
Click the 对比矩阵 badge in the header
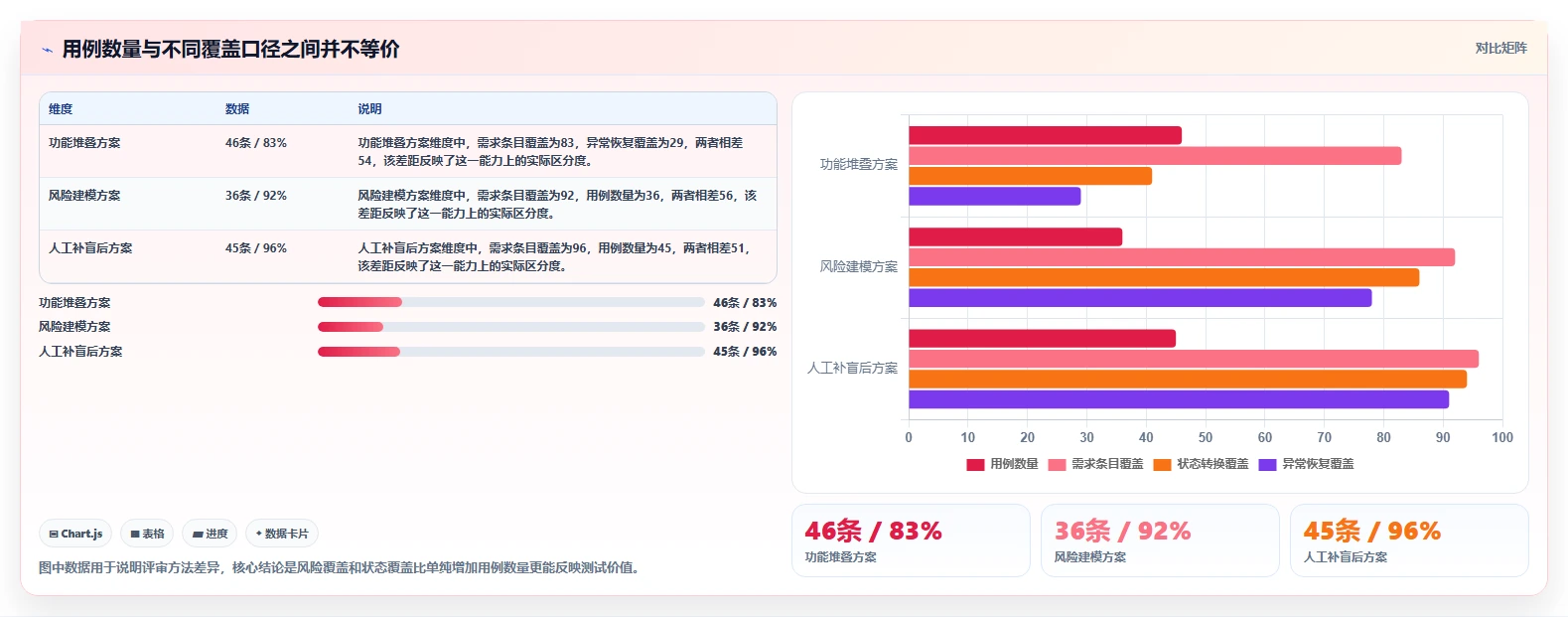[x=1500, y=48]
